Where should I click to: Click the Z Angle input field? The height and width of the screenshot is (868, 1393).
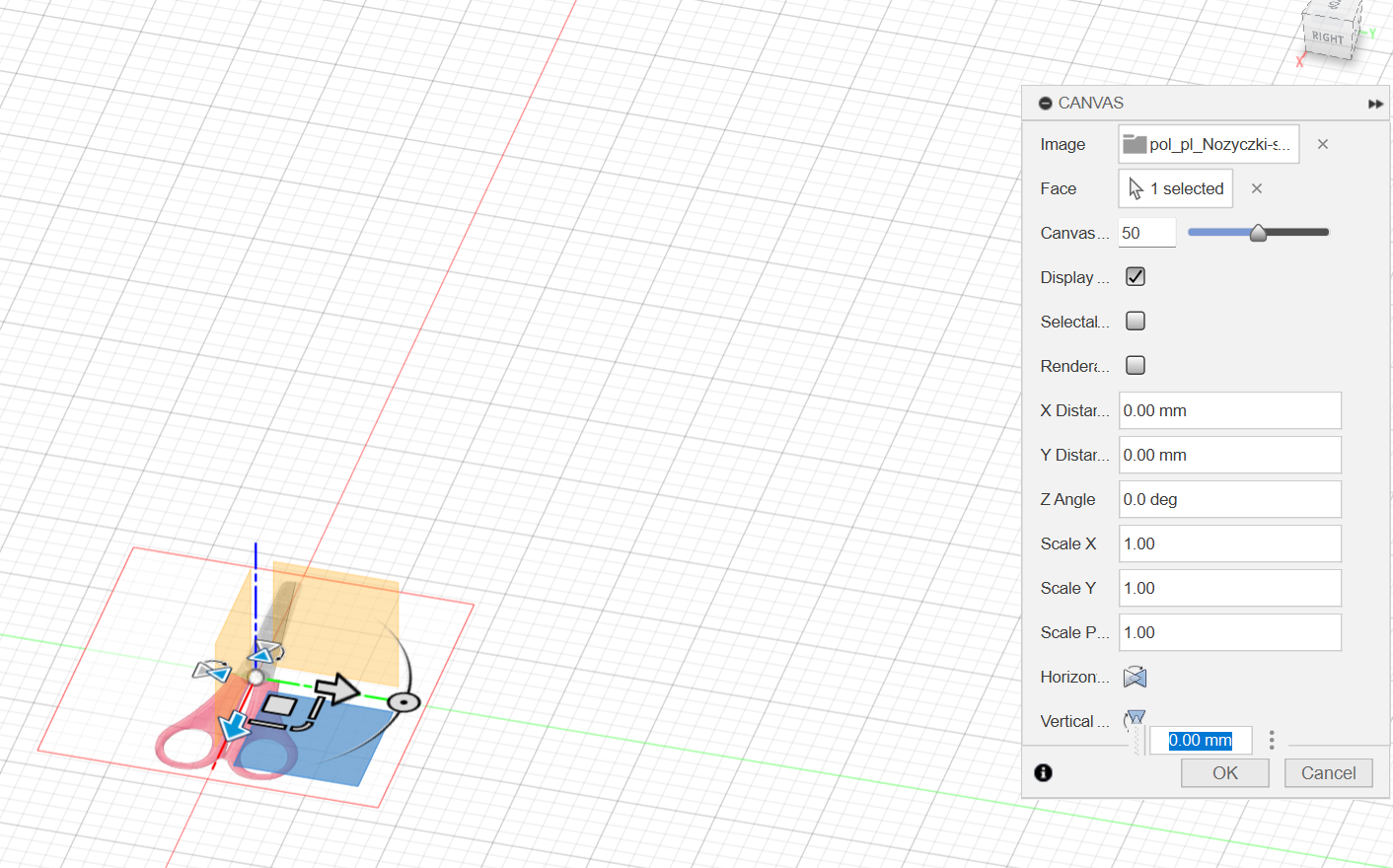tap(1229, 499)
